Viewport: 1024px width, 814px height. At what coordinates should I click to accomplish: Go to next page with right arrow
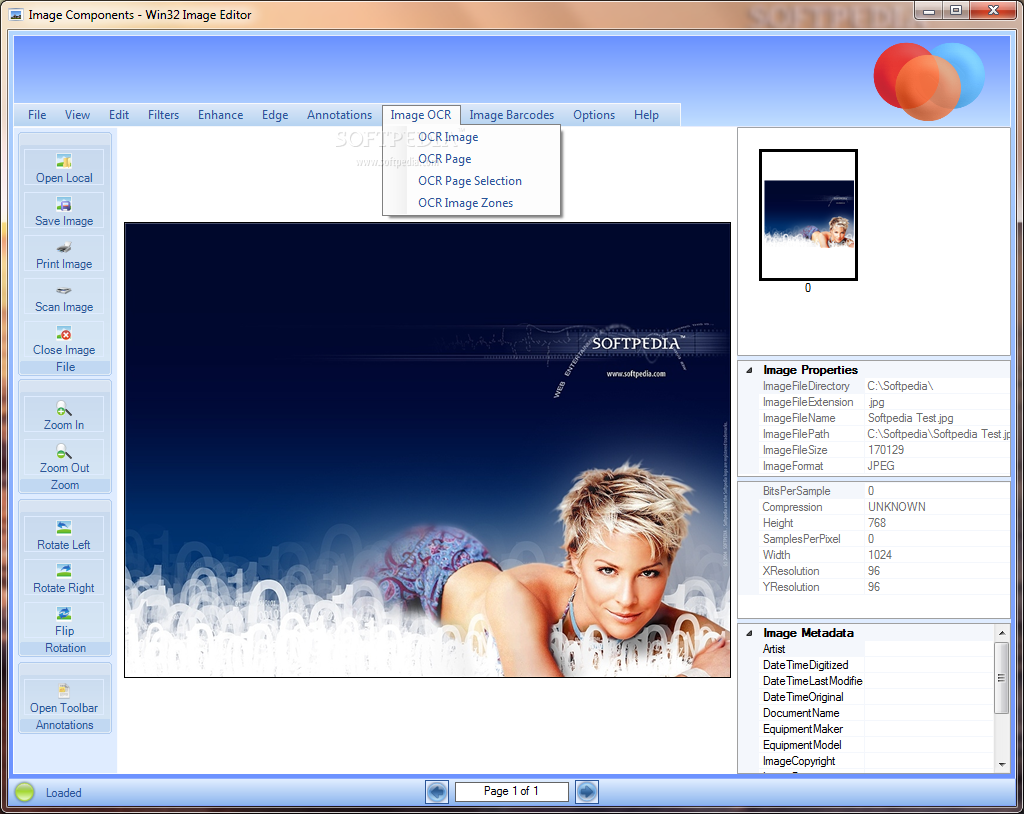tap(586, 792)
